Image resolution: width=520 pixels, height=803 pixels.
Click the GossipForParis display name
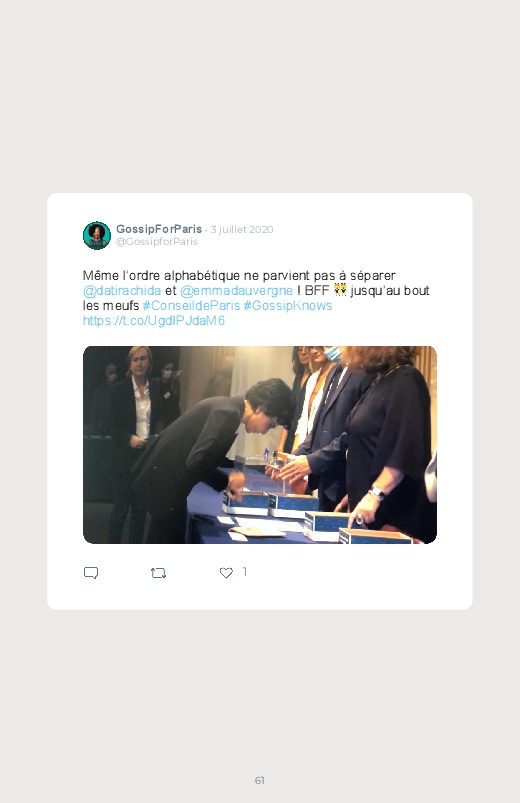(x=159, y=229)
